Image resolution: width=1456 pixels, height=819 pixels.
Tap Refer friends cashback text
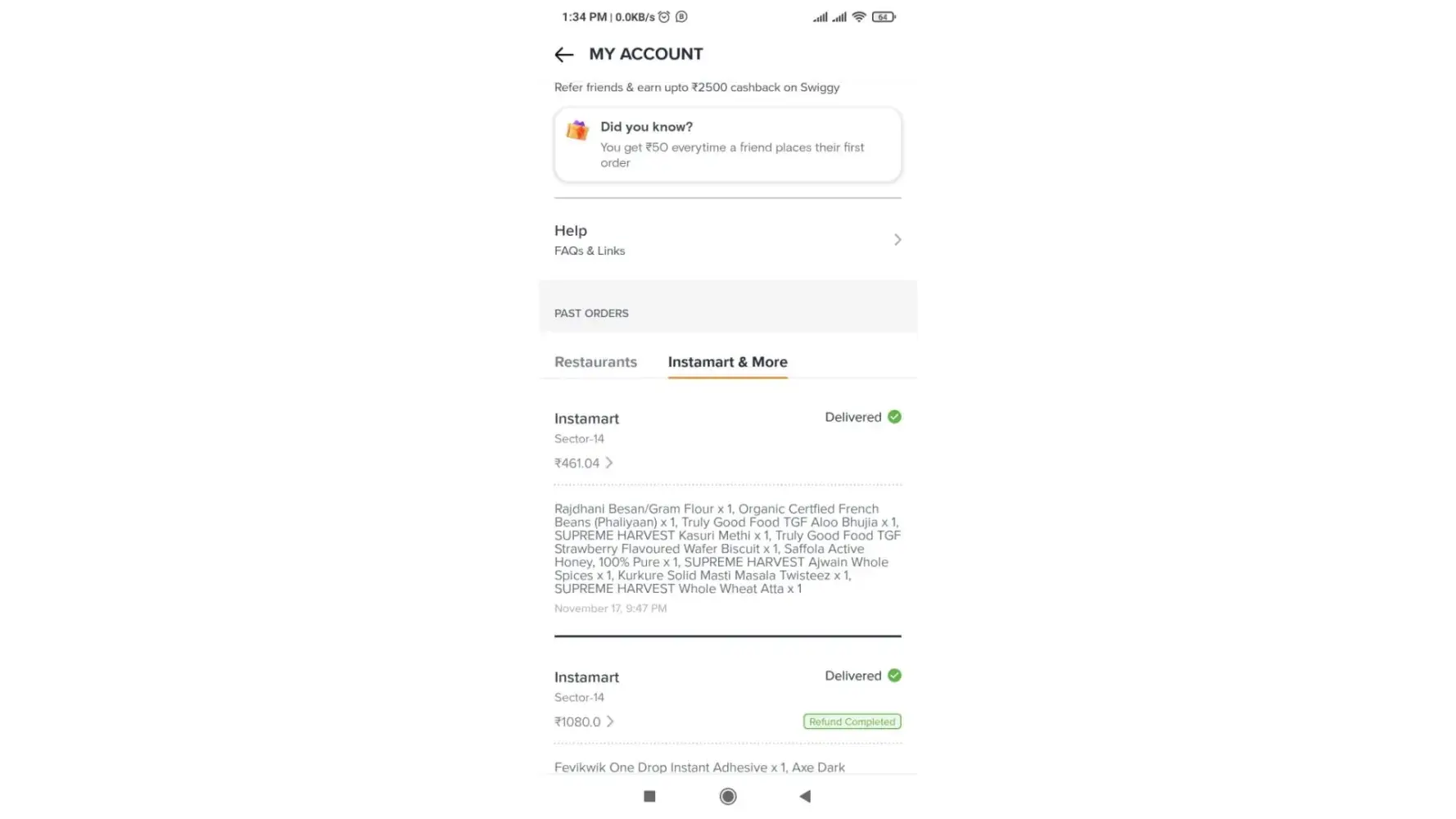tap(696, 88)
